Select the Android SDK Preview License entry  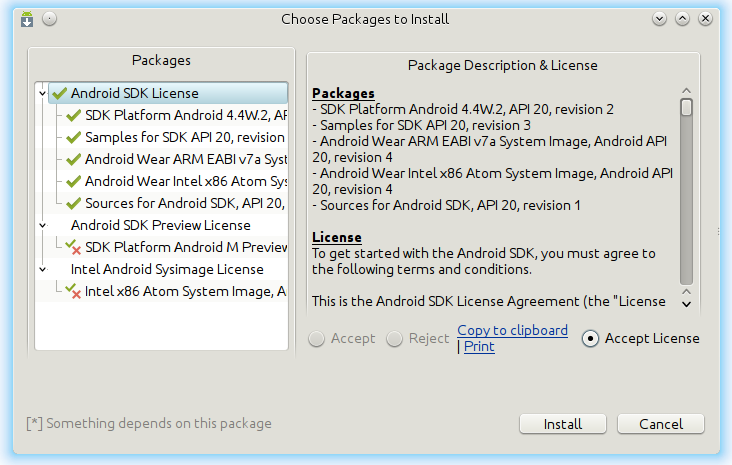tap(160, 225)
